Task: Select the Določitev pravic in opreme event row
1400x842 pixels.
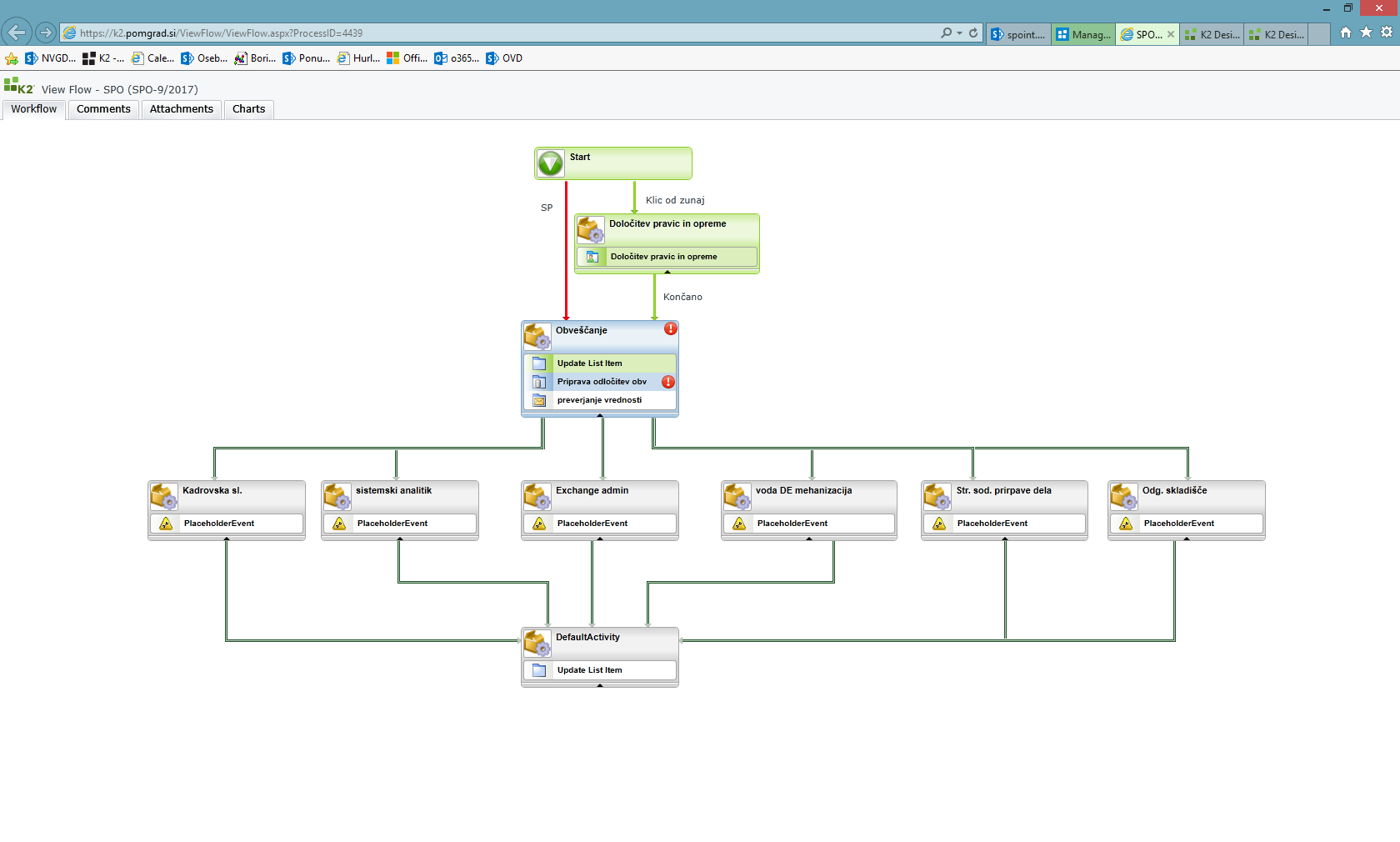Action: tap(667, 257)
